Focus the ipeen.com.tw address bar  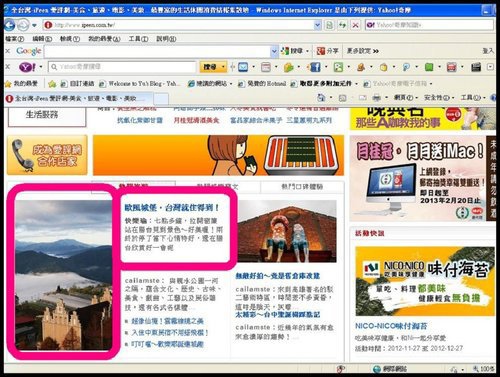[x=179, y=25]
